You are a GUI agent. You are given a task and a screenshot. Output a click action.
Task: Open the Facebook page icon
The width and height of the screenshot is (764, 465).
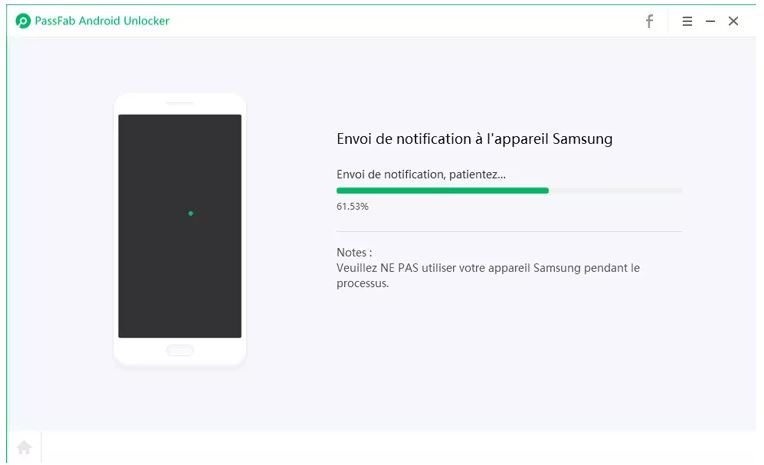[x=649, y=21]
